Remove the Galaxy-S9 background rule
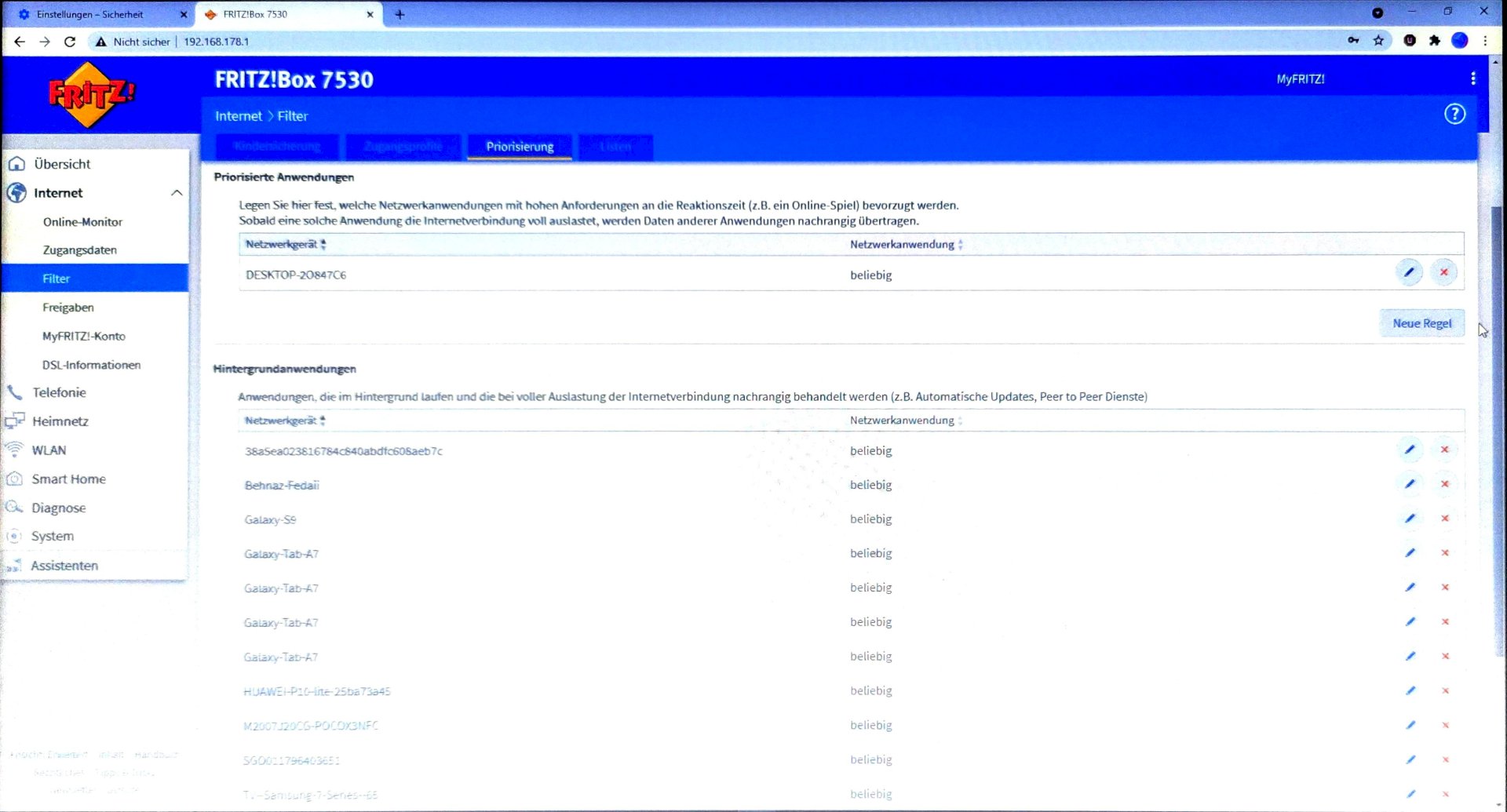 click(x=1444, y=519)
